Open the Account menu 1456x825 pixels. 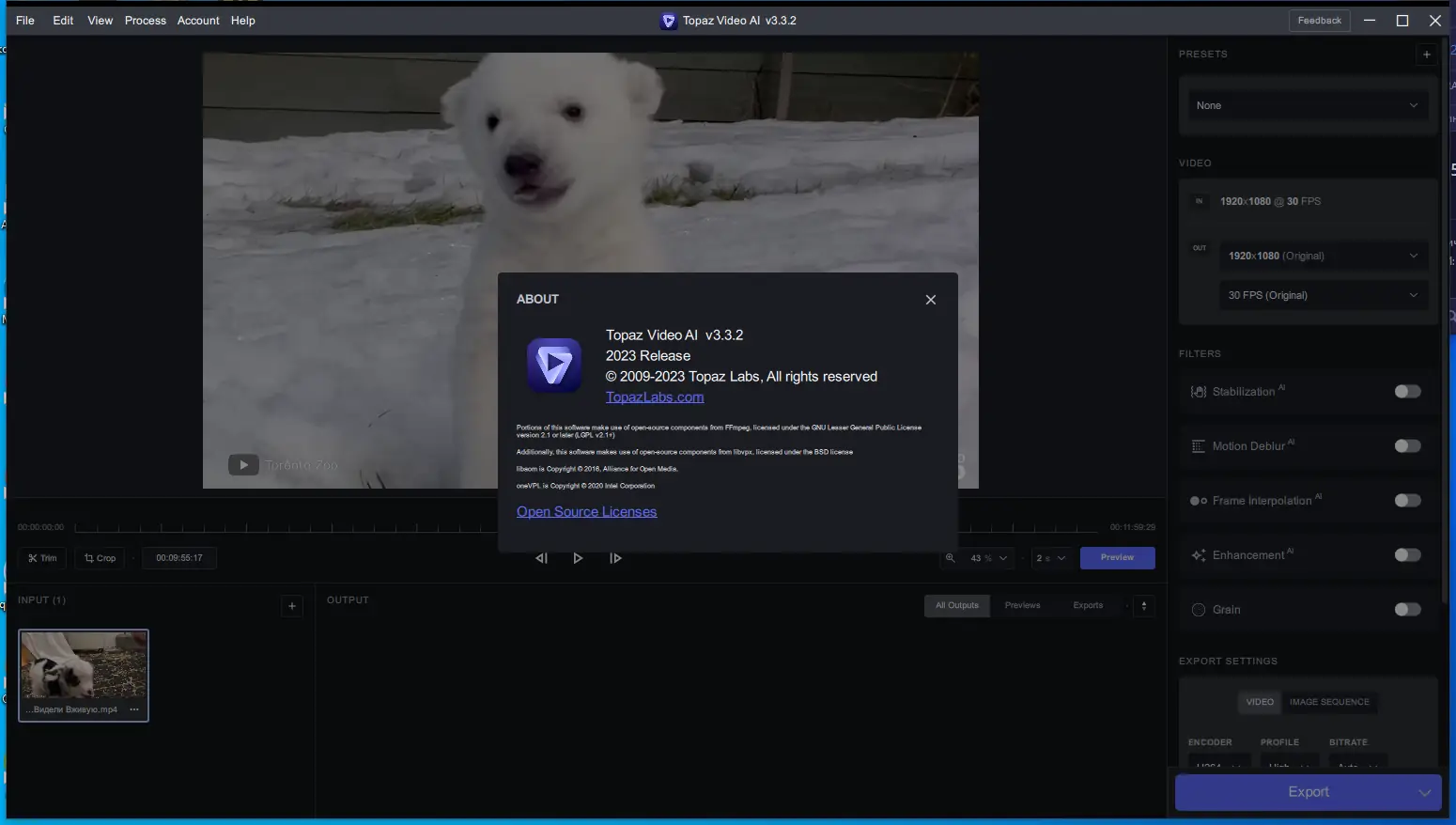coord(198,21)
